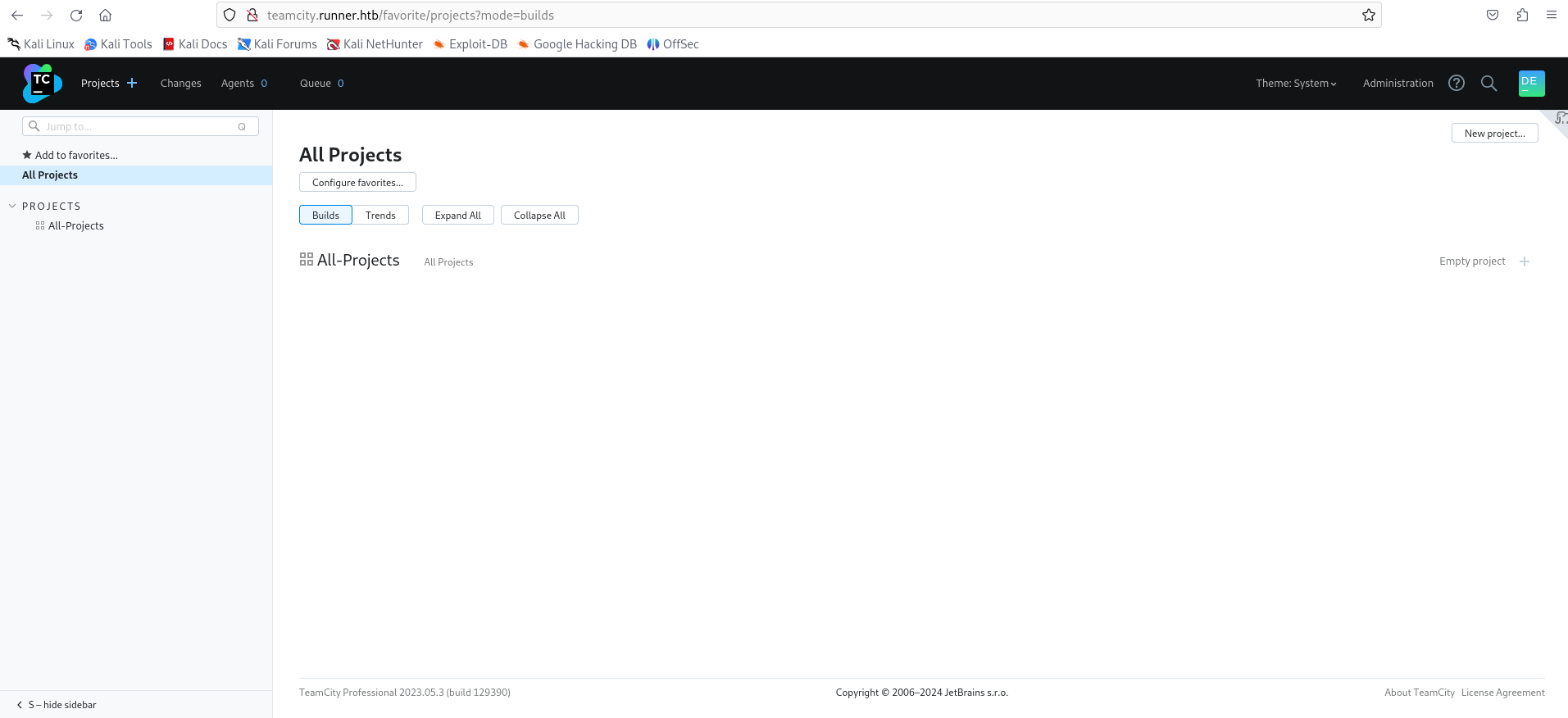Click the plus icon next to Projects
This screenshot has width=1568, height=718.
tap(132, 83)
